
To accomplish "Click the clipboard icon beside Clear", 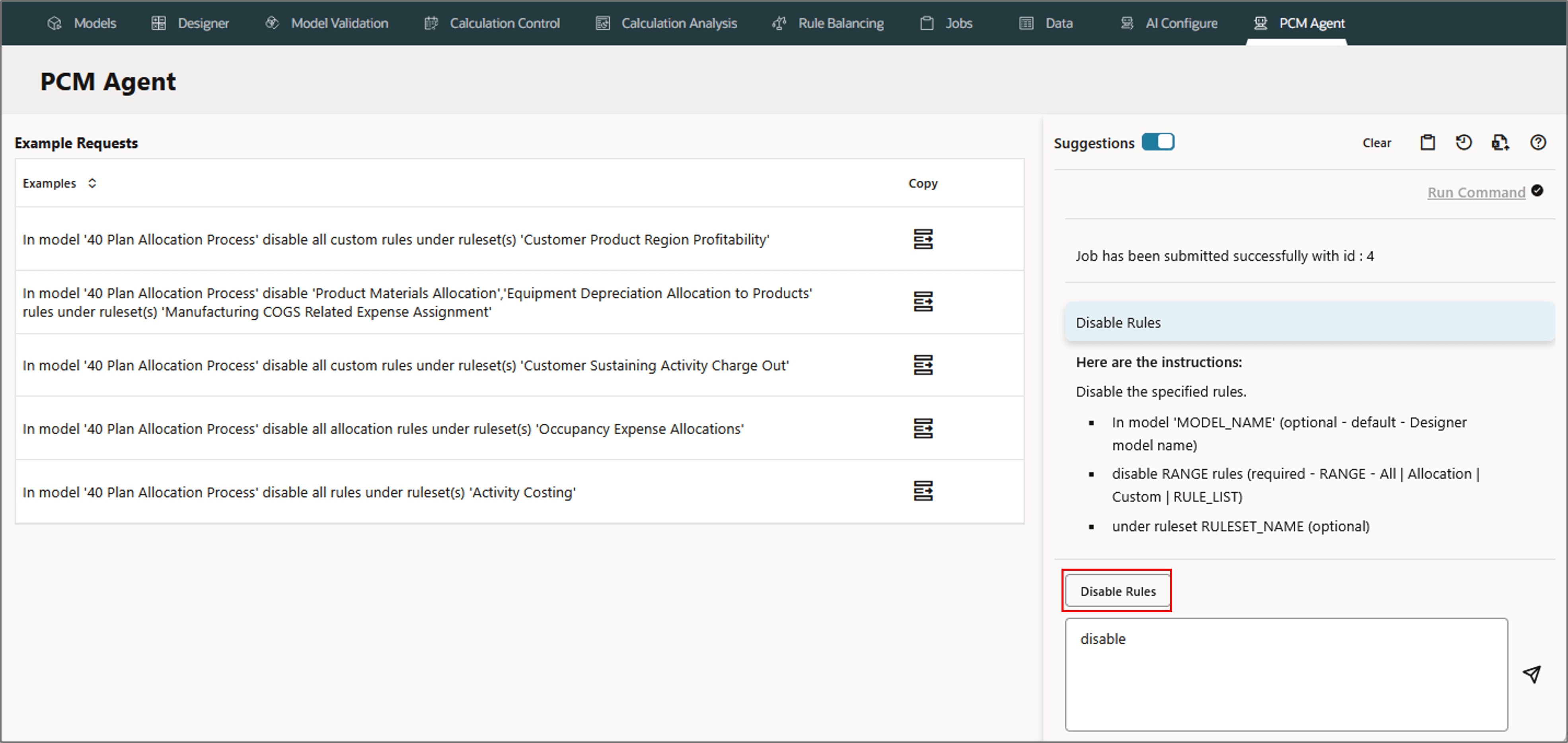I will (1428, 142).
